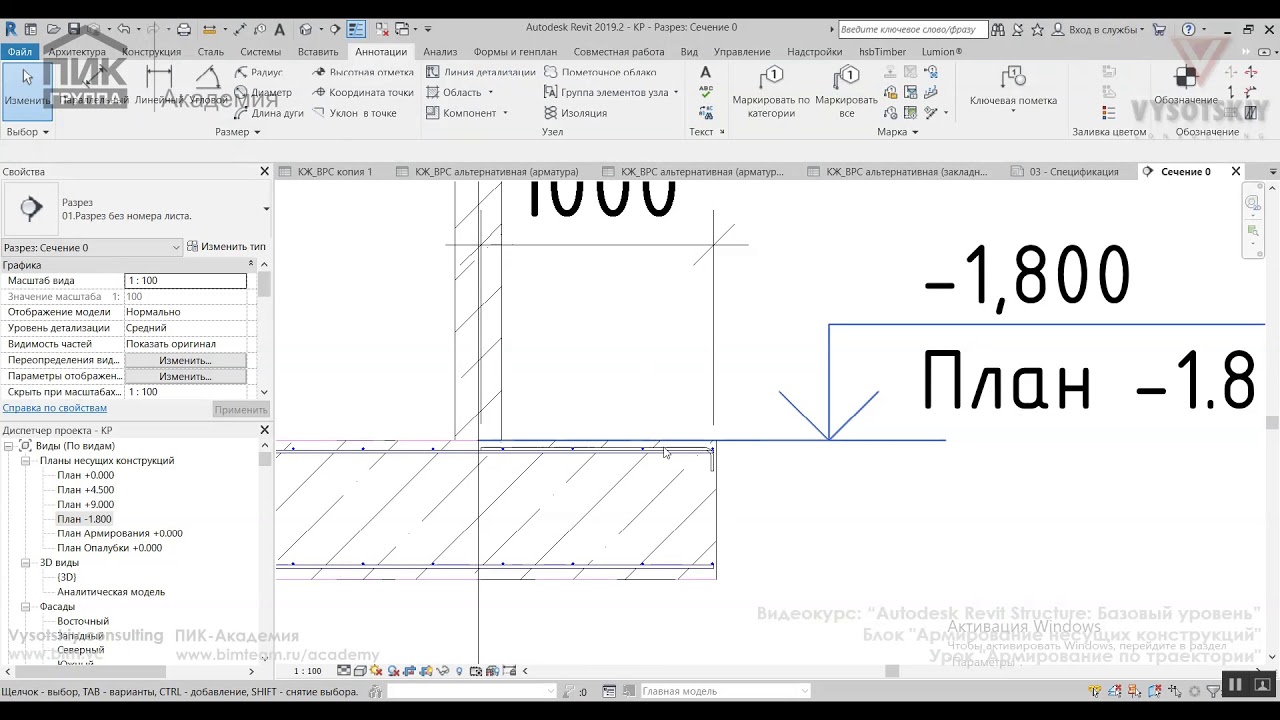This screenshot has height=720, width=1280.
Task: Click the Save icon in quick access toolbar
Action: pos(74,29)
